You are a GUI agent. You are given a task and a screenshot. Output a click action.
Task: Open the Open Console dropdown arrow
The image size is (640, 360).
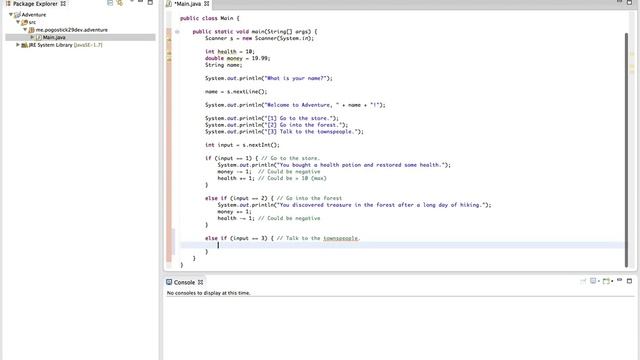click(612, 281)
